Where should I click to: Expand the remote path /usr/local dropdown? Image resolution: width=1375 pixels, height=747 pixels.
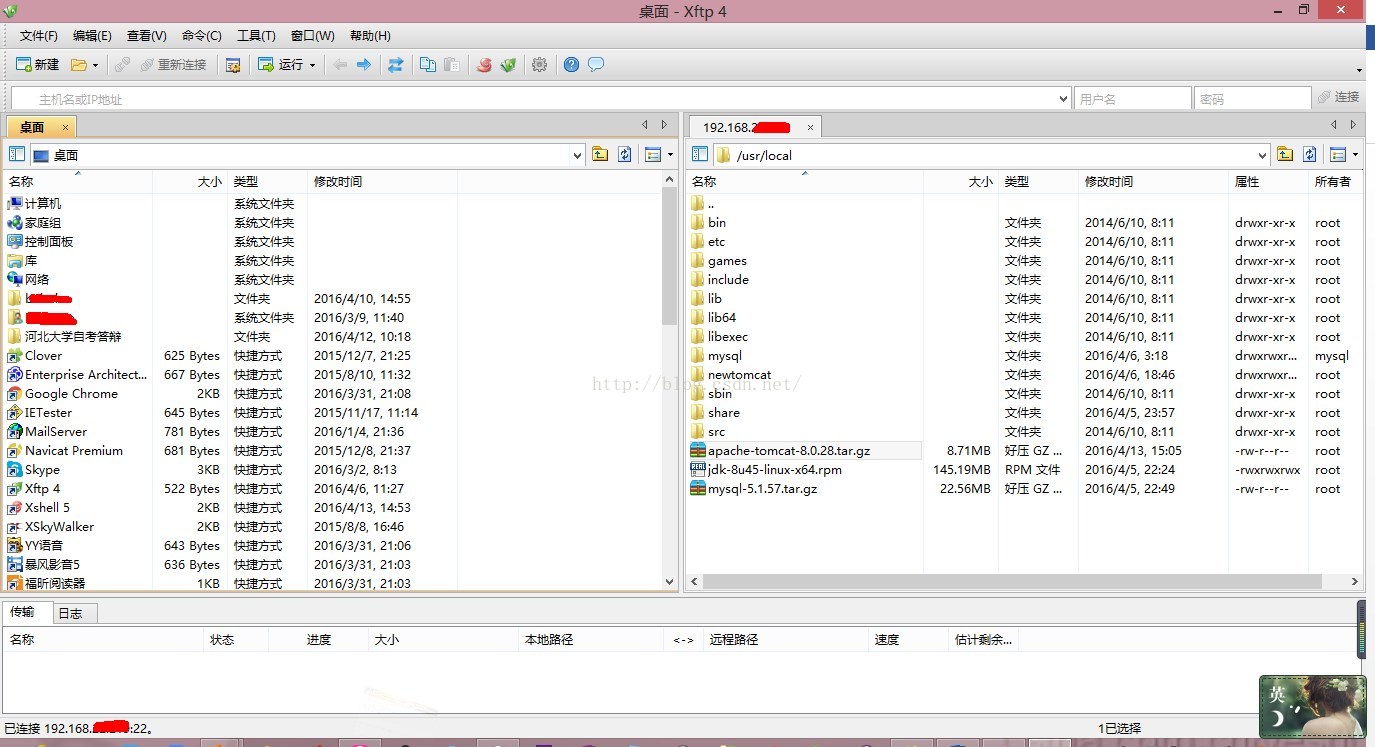1262,155
